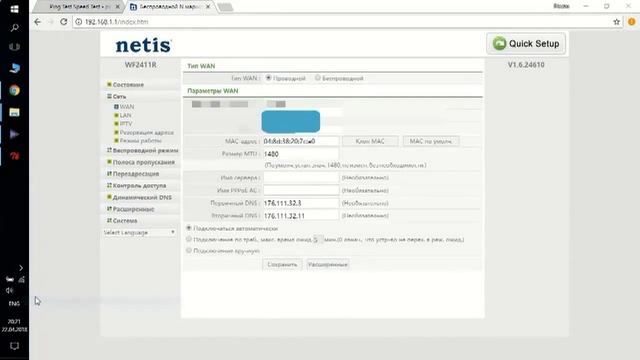This screenshot has height=360, width=640.
Task: Click the volume tray icon
Action: (x=9, y=290)
